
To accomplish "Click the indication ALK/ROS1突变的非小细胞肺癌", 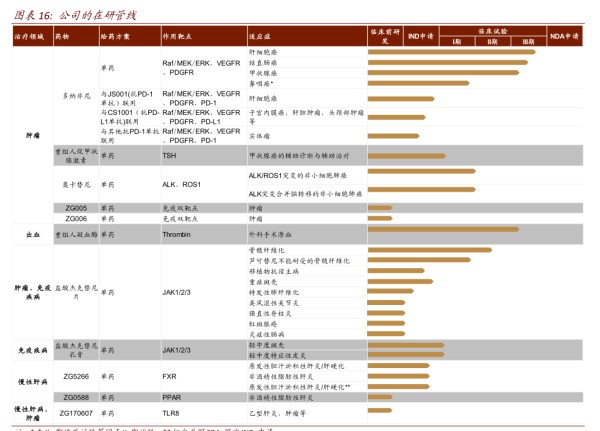I will click(x=298, y=176).
